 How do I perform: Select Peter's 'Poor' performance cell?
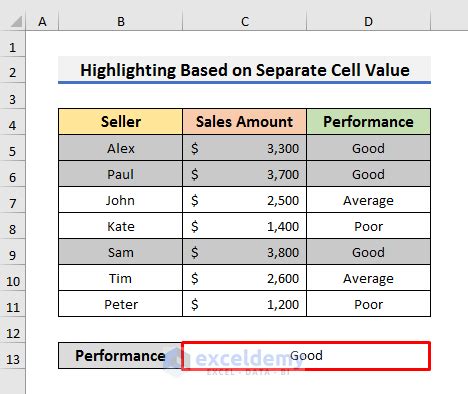point(369,304)
